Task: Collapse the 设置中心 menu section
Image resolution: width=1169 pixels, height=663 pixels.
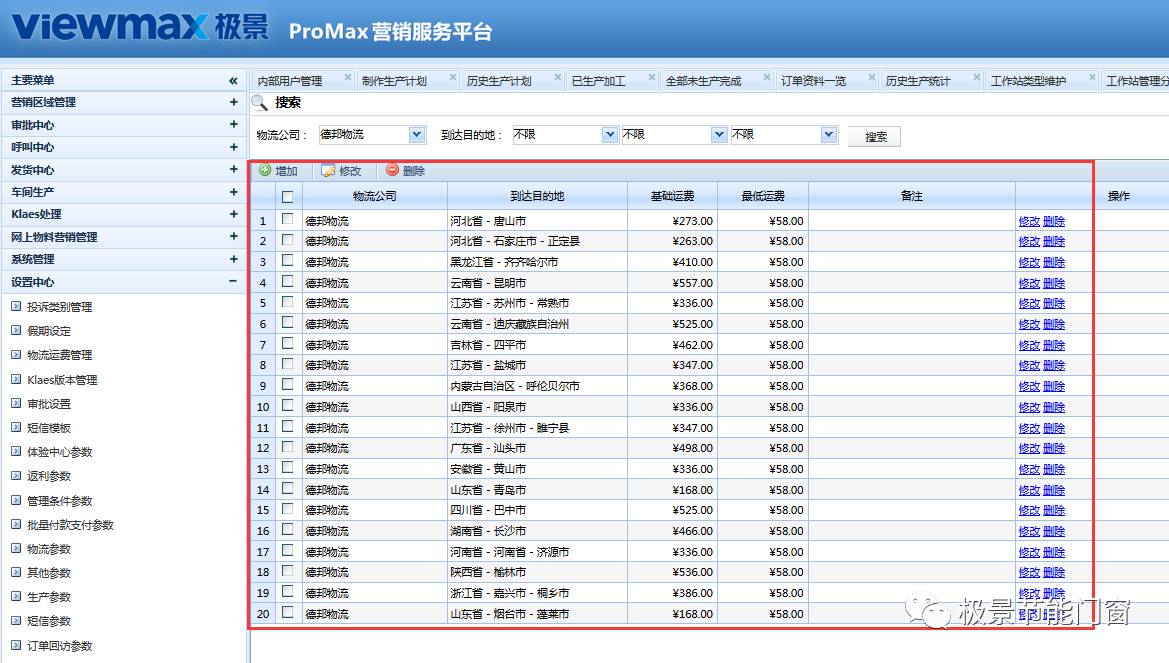Action: (233, 282)
